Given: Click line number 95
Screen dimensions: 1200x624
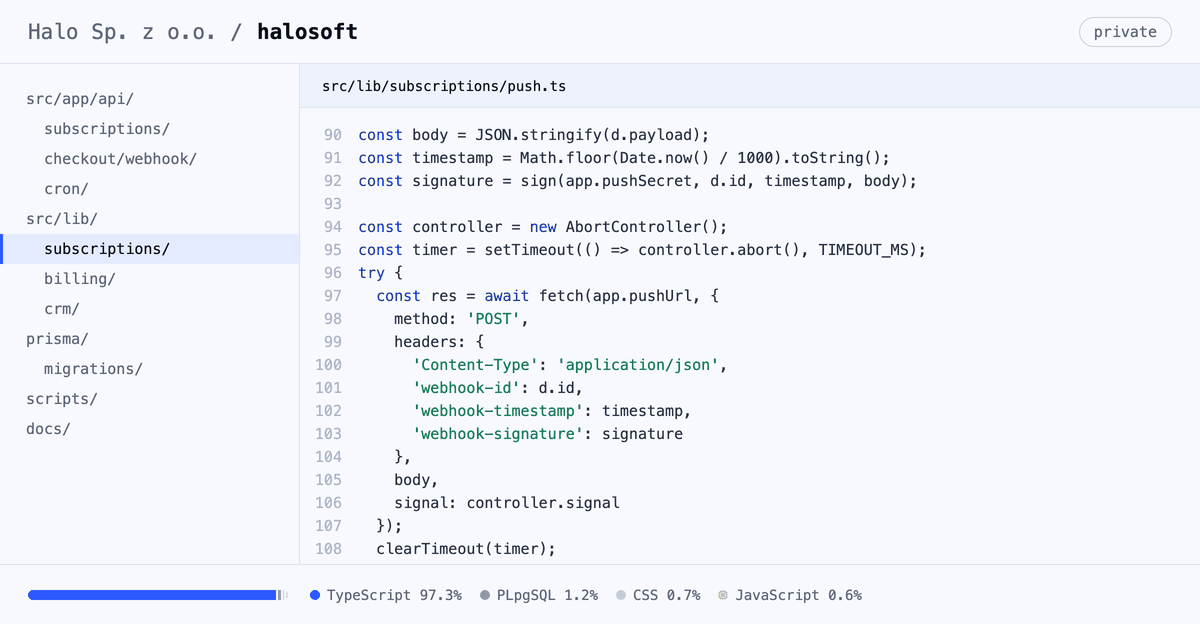Looking at the screenshot, I should [x=333, y=250].
